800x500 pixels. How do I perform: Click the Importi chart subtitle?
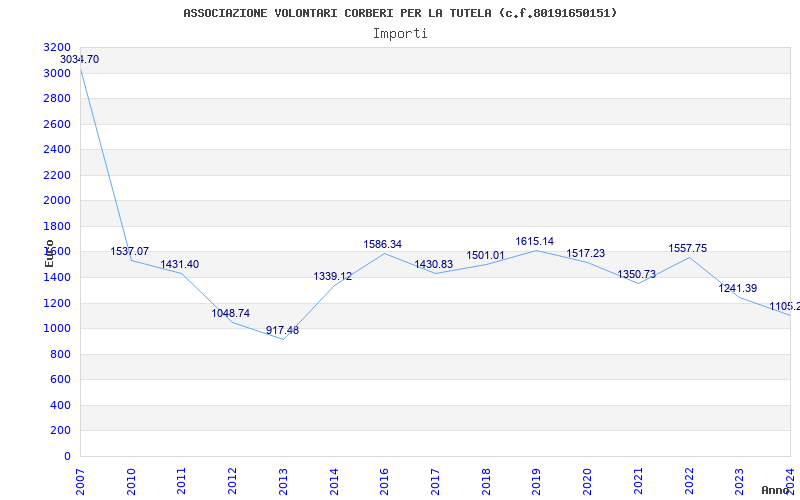(x=400, y=33)
